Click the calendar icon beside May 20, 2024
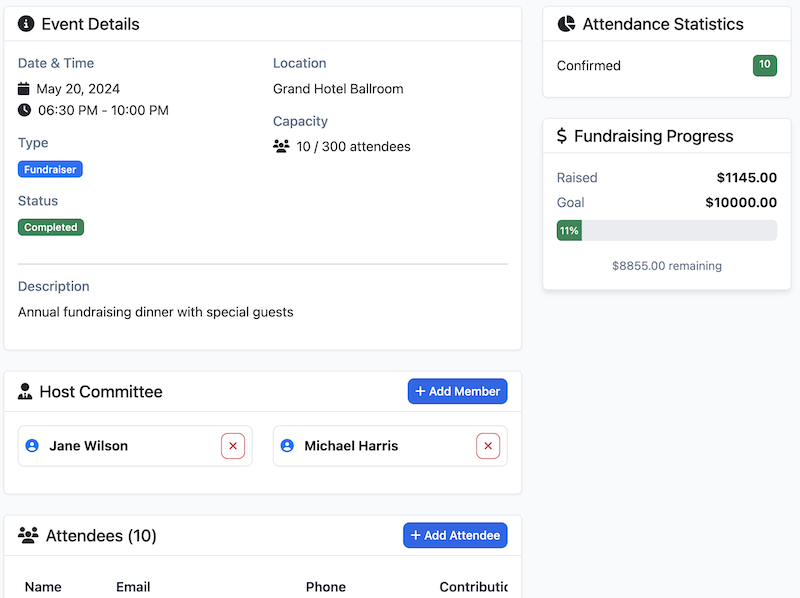 (x=23, y=89)
